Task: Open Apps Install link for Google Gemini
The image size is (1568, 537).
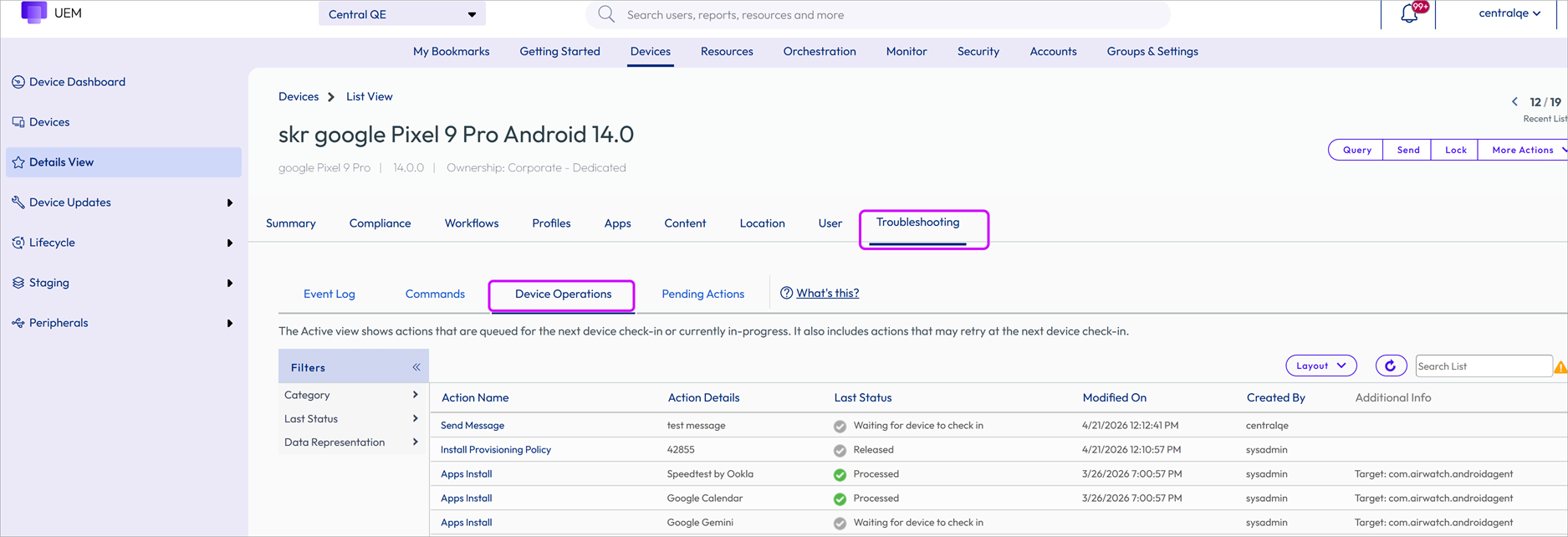Action: pos(467,523)
